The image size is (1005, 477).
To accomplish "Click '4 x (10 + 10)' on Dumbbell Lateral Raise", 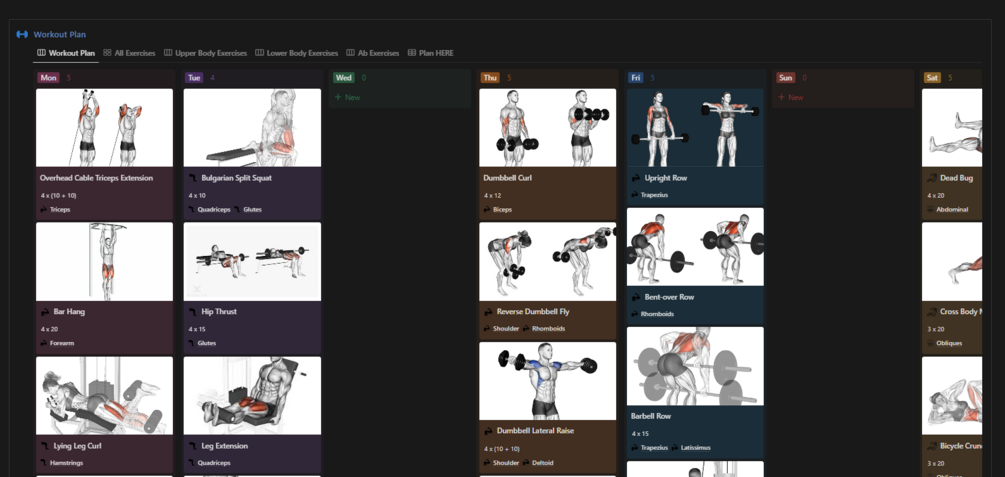I will (502, 449).
